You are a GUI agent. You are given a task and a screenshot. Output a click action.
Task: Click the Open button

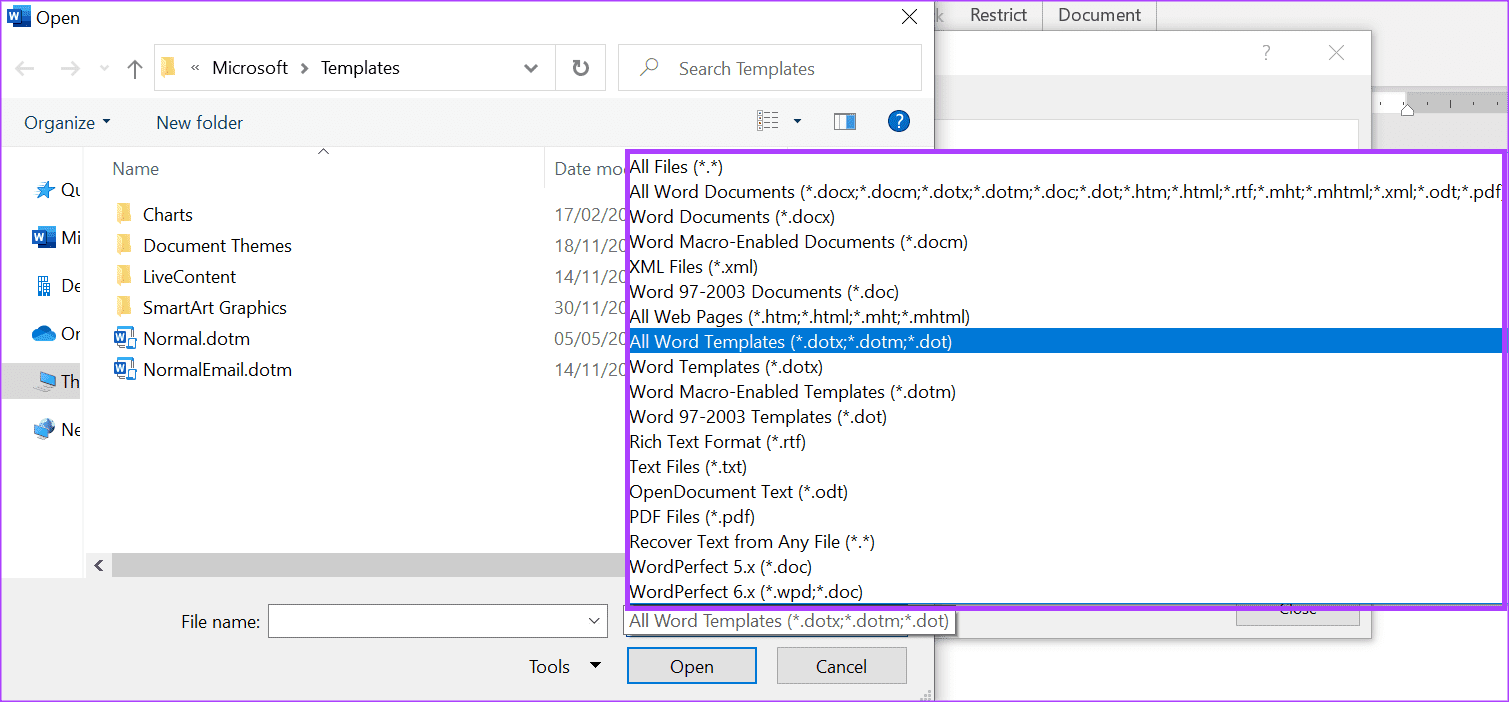click(x=692, y=666)
